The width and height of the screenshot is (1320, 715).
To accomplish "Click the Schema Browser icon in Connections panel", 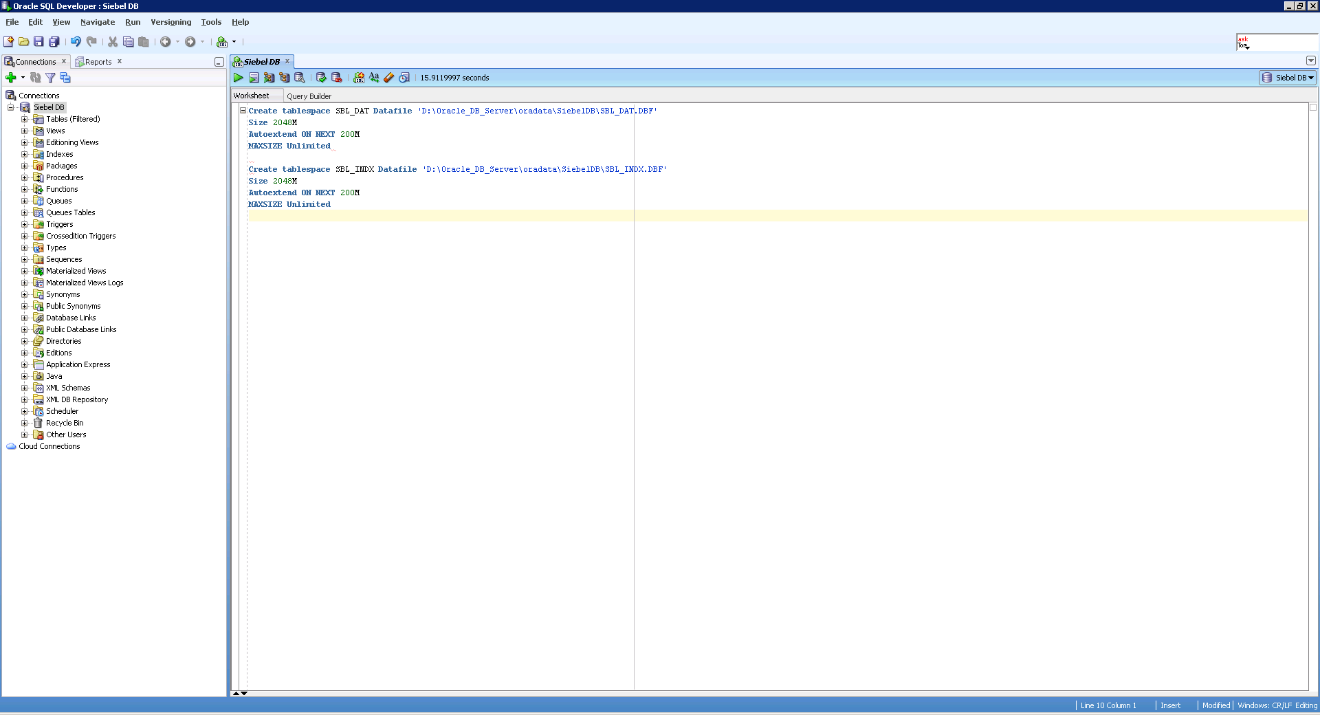I will 65,78.
